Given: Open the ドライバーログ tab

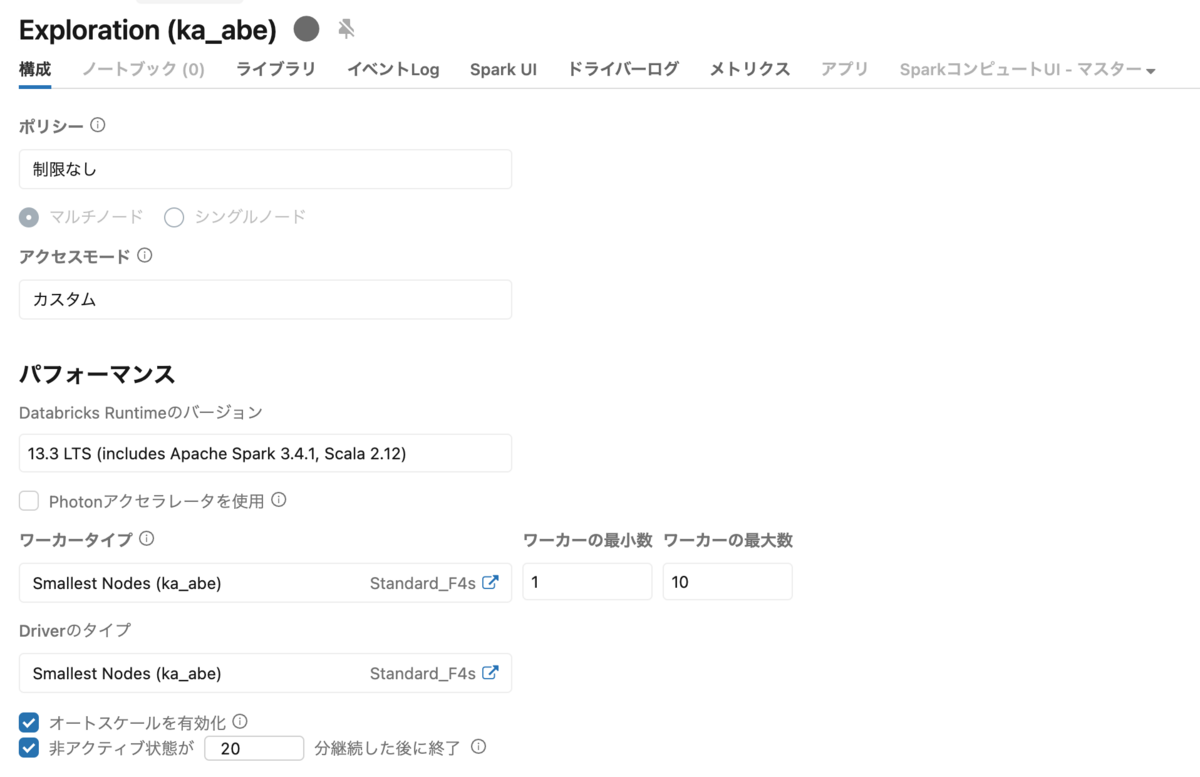Looking at the screenshot, I should pyautogui.click(x=623, y=69).
